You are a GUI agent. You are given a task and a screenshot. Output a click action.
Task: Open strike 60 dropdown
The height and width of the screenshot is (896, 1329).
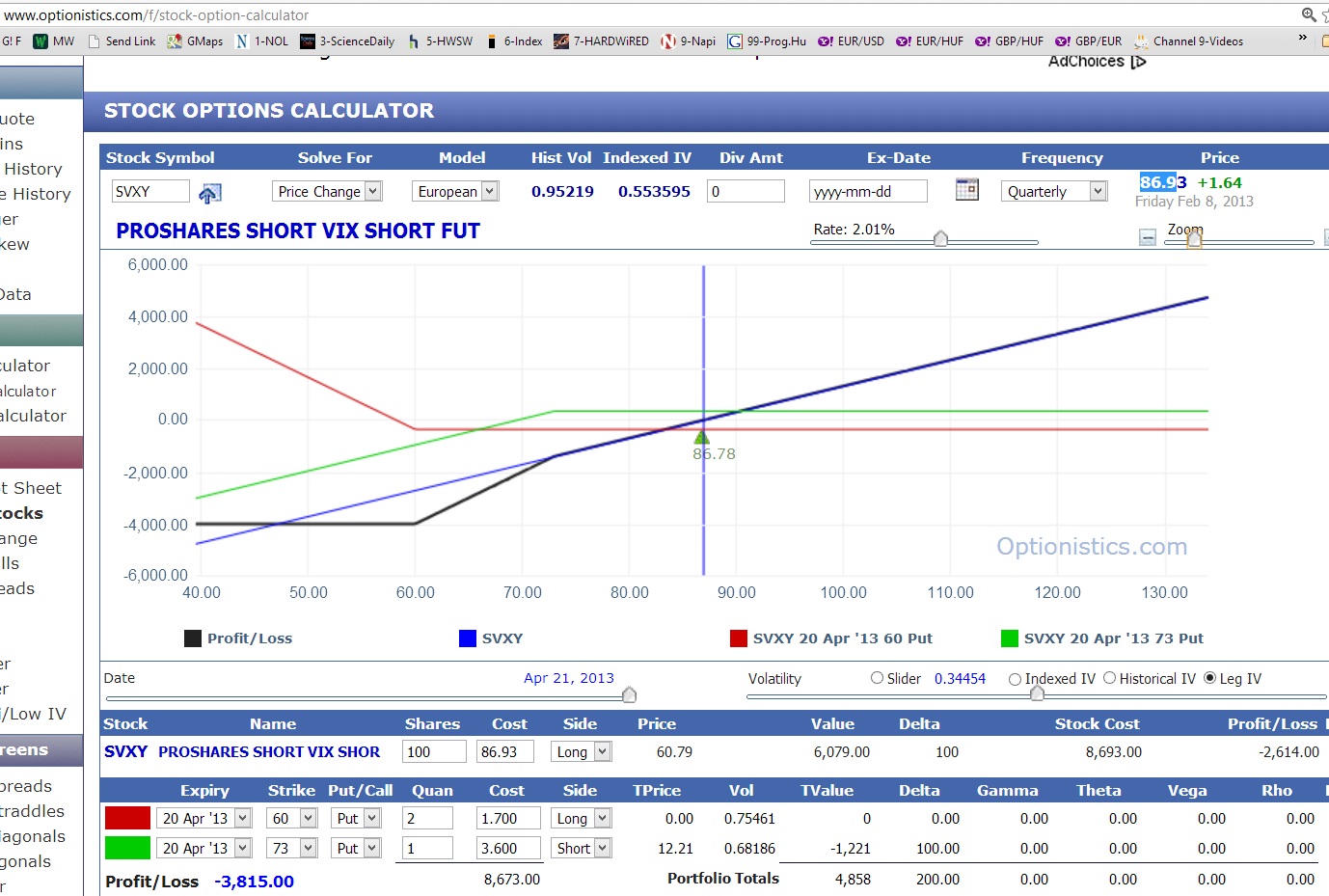click(292, 818)
